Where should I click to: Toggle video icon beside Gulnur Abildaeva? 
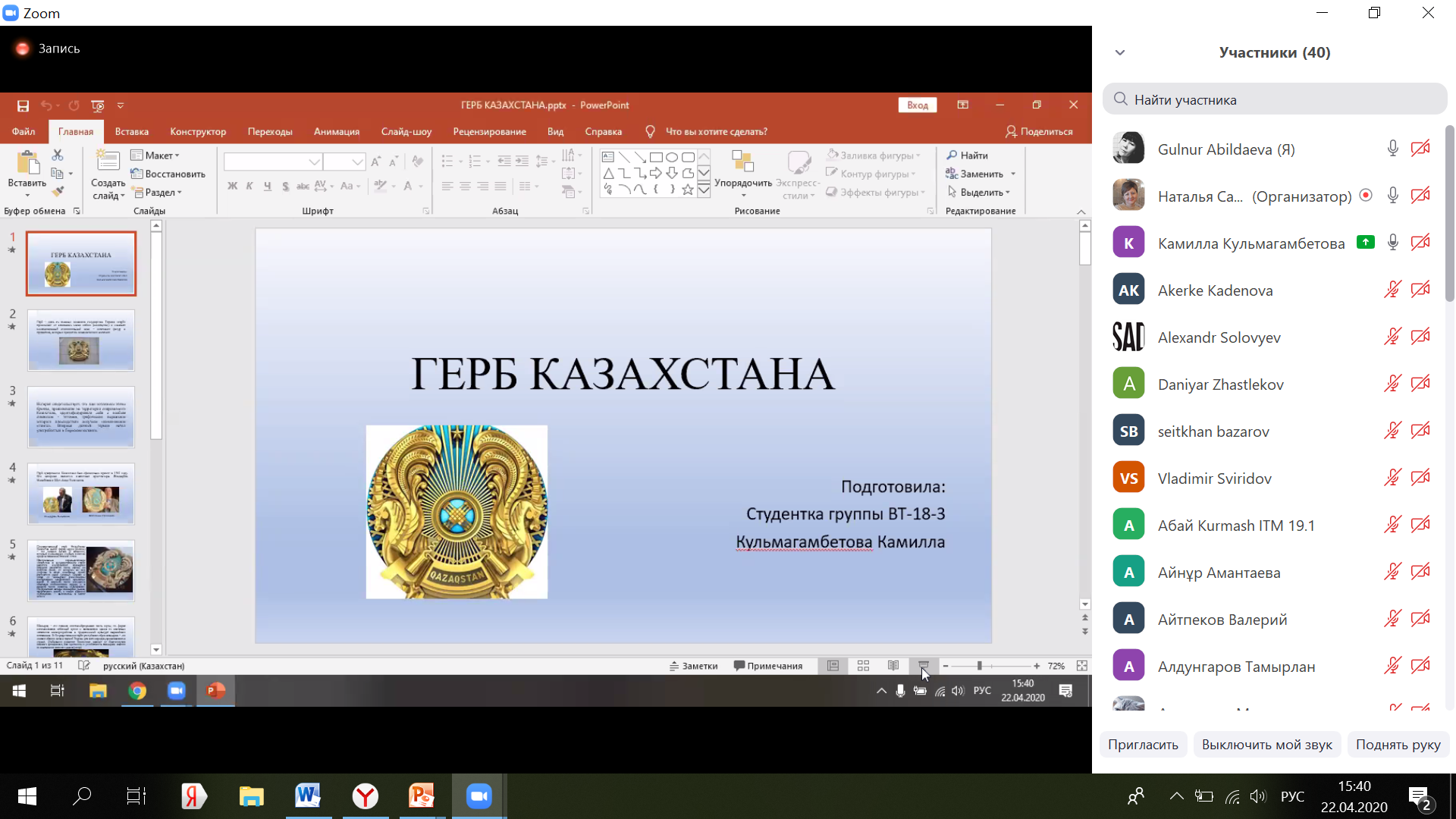coord(1420,149)
